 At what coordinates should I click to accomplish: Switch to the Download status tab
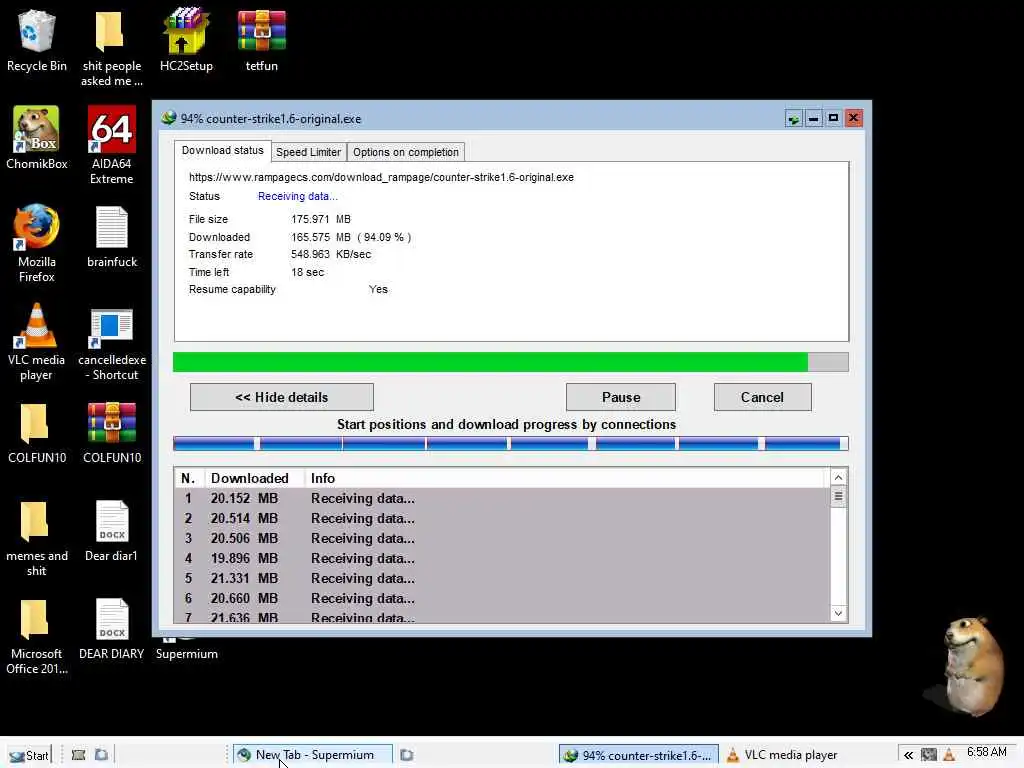click(223, 150)
